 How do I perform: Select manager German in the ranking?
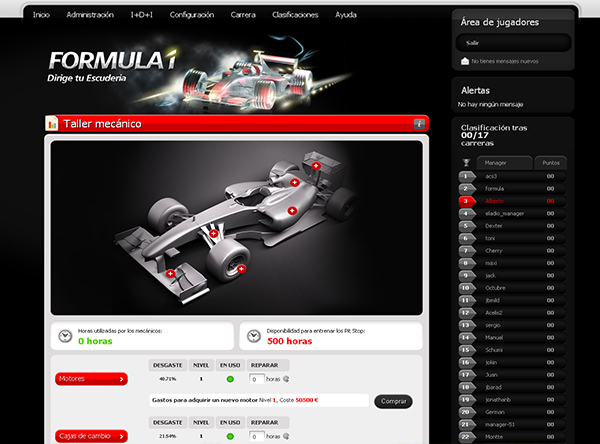tap(495, 412)
